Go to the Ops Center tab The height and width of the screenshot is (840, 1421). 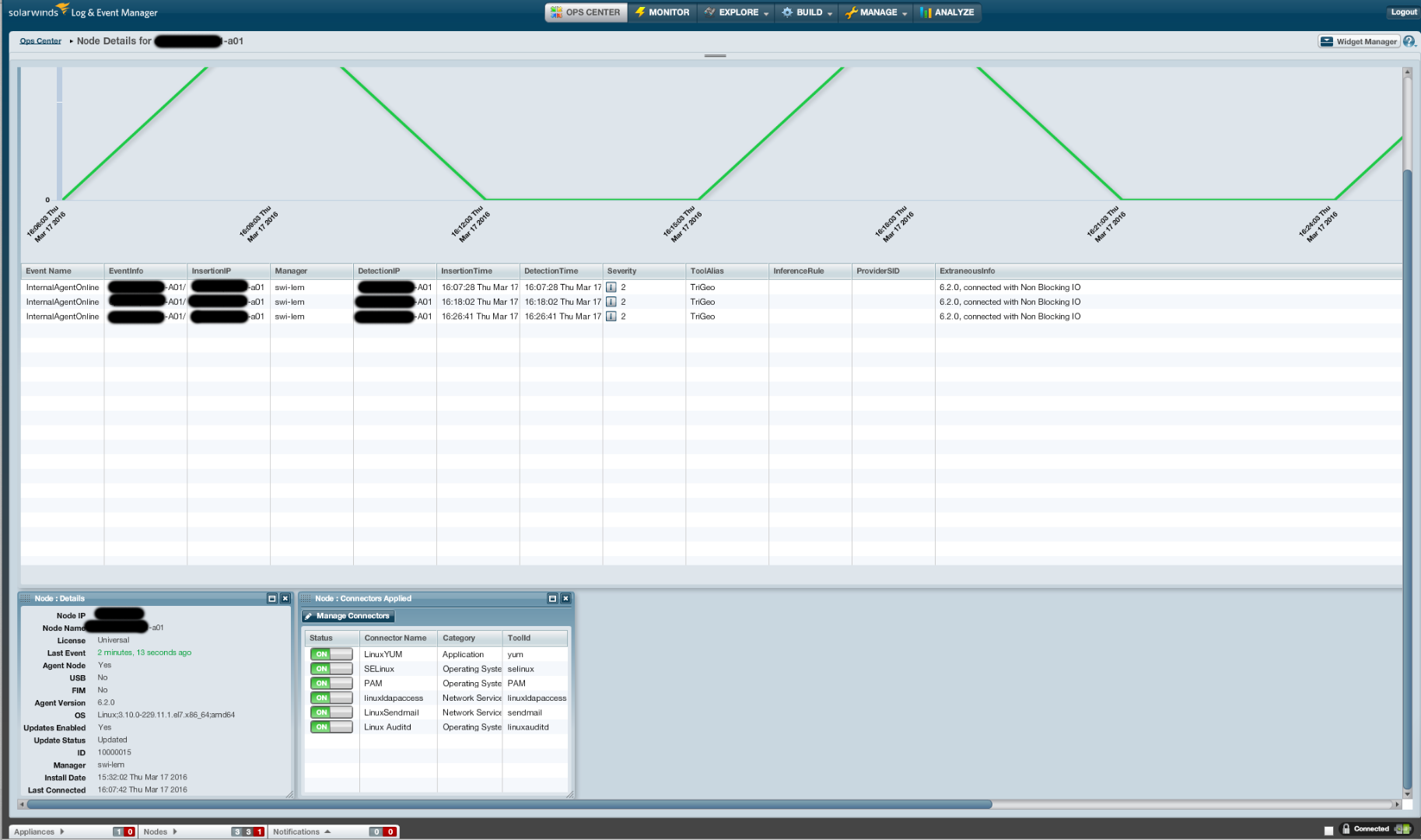point(586,12)
